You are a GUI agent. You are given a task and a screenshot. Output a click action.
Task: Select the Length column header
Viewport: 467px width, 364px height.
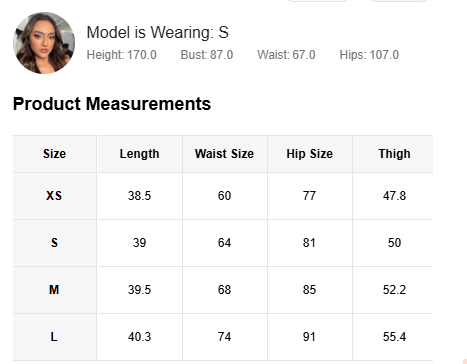[140, 154]
